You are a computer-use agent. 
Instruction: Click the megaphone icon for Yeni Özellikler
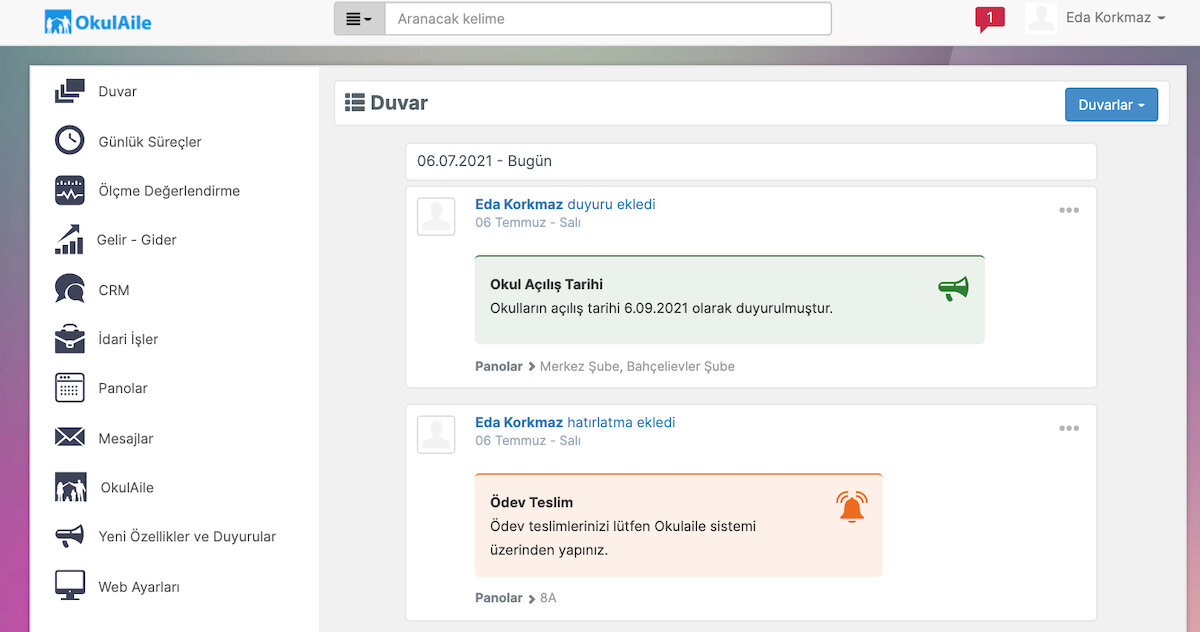70,536
